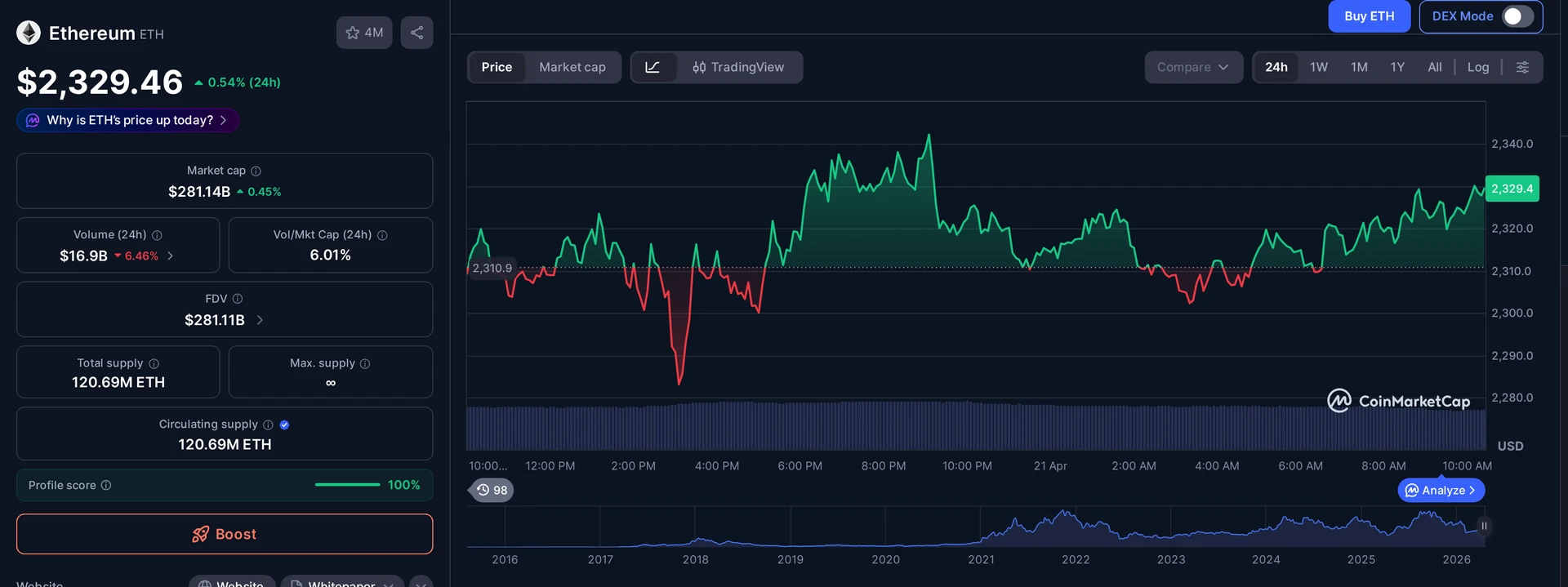Viewport: 1568px width, 587px height.
Task: Choose the 24h time range
Action: tap(1276, 67)
